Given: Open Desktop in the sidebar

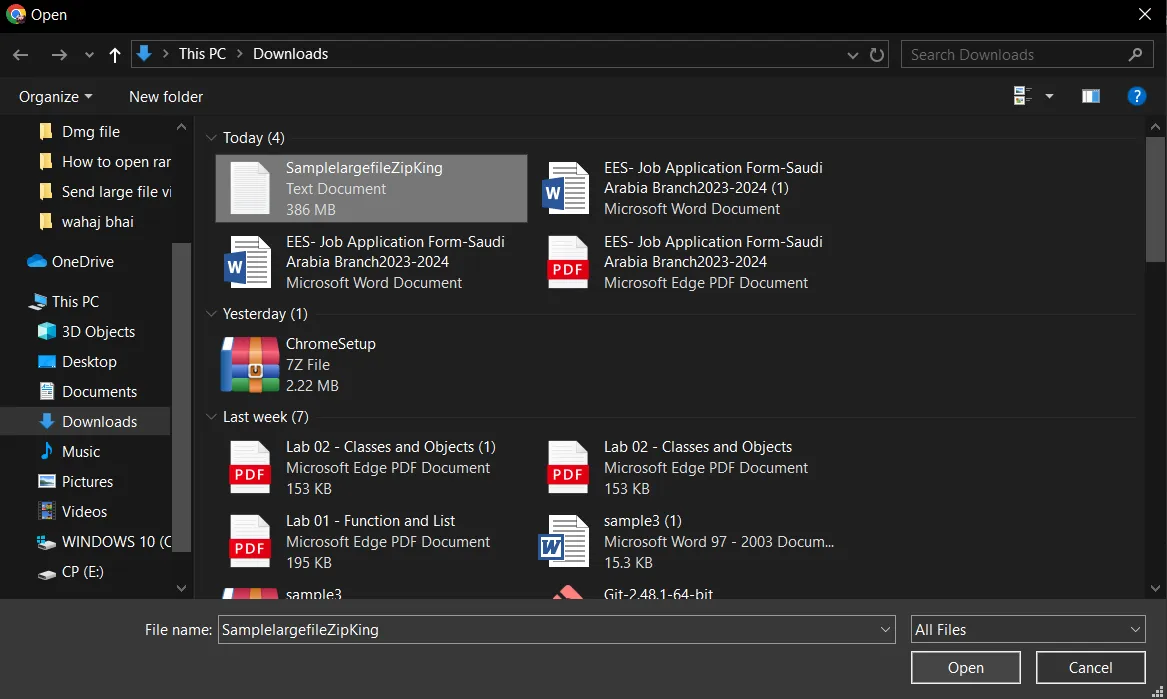Looking at the screenshot, I should pyautogui.click(x=89, y=361).
